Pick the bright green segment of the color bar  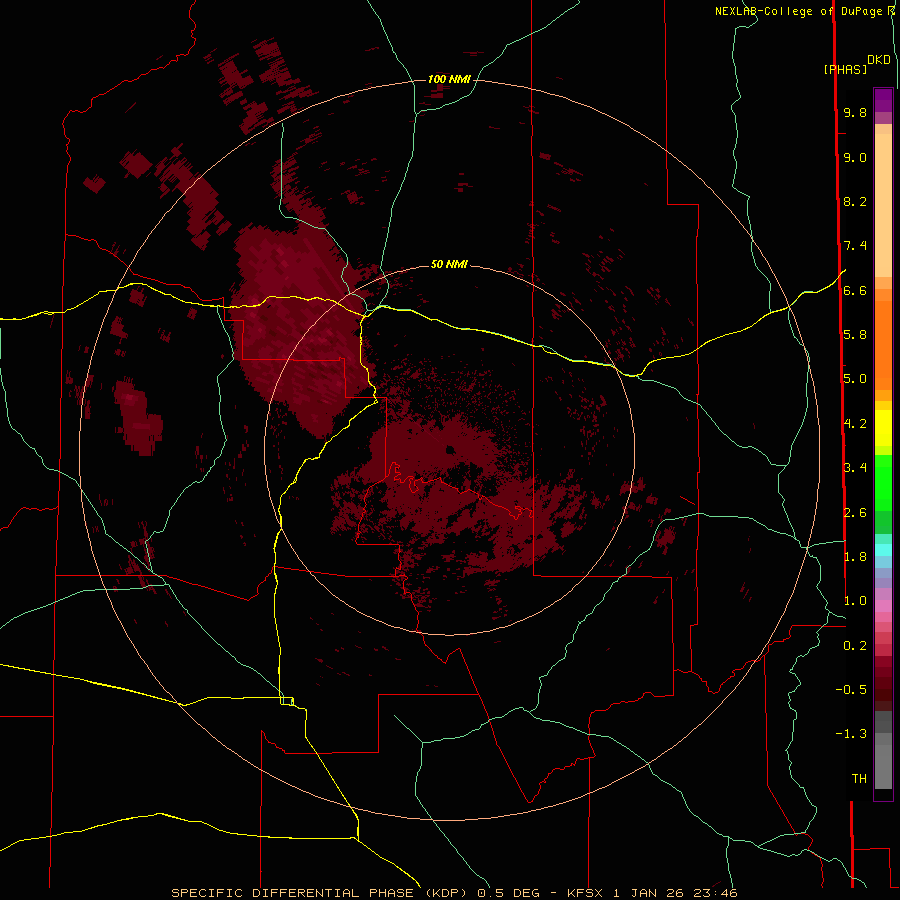[883, 481]
